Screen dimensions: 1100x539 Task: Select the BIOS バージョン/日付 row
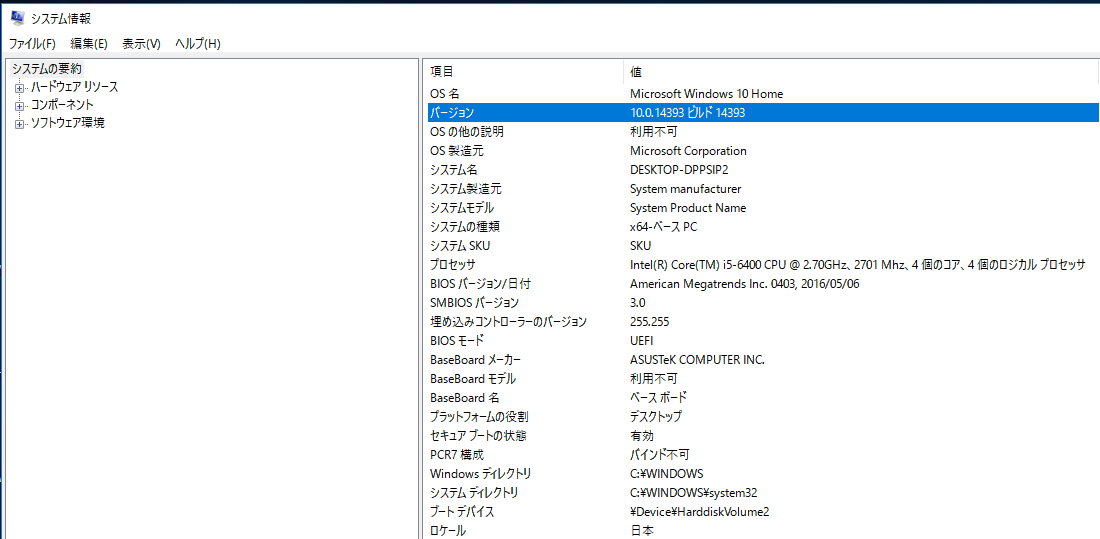763,284
